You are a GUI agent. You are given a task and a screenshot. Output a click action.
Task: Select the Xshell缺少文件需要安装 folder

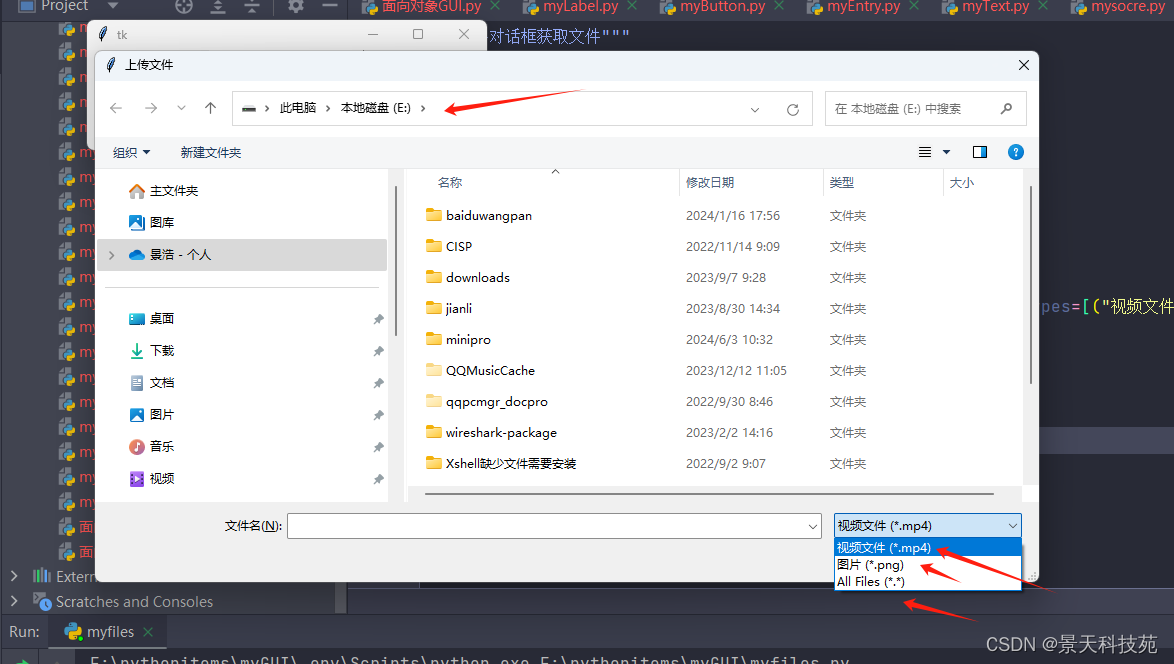511,464
